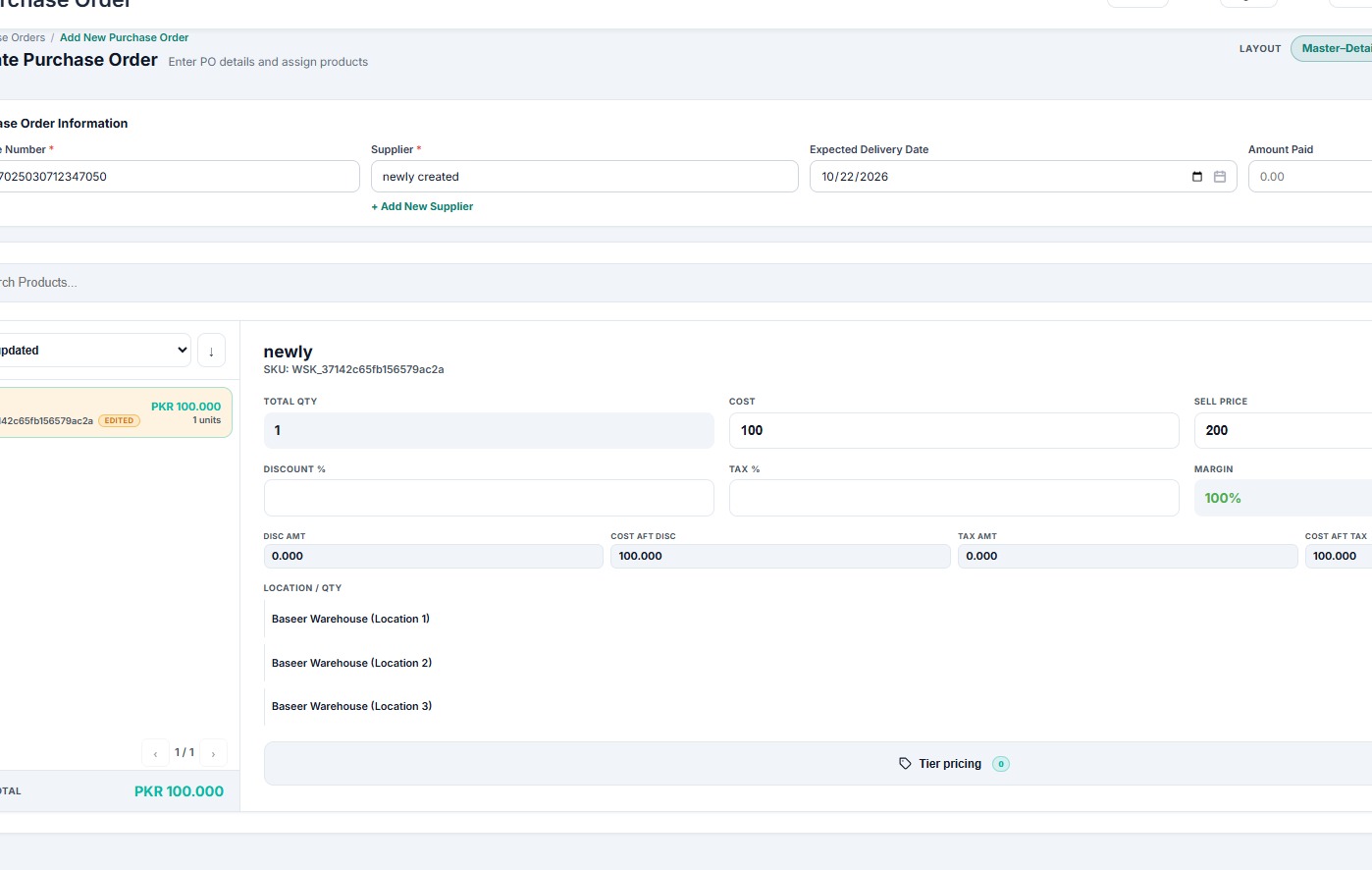Click the PO number input field
Screen dimensions: 1372x870
pos(180,177)
